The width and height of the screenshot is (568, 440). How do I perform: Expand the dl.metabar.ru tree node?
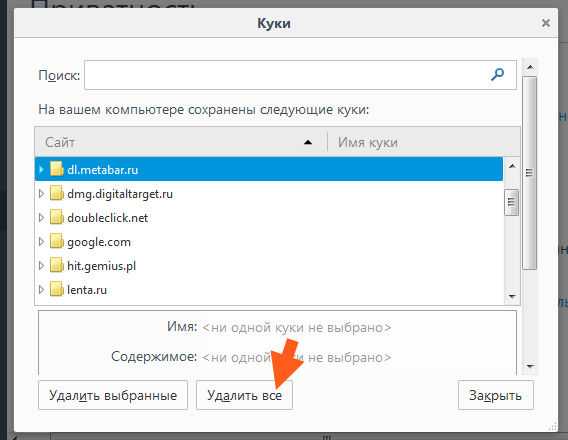(x=41, y=169)
